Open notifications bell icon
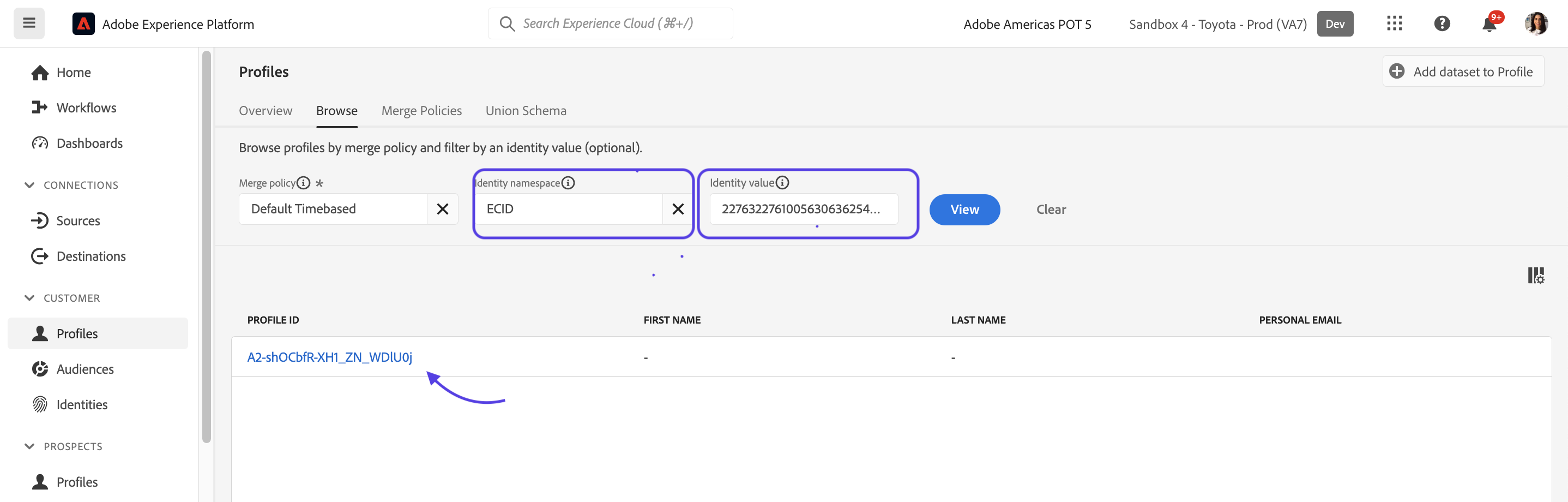 pyautogui.click(x=1489, y=24)
